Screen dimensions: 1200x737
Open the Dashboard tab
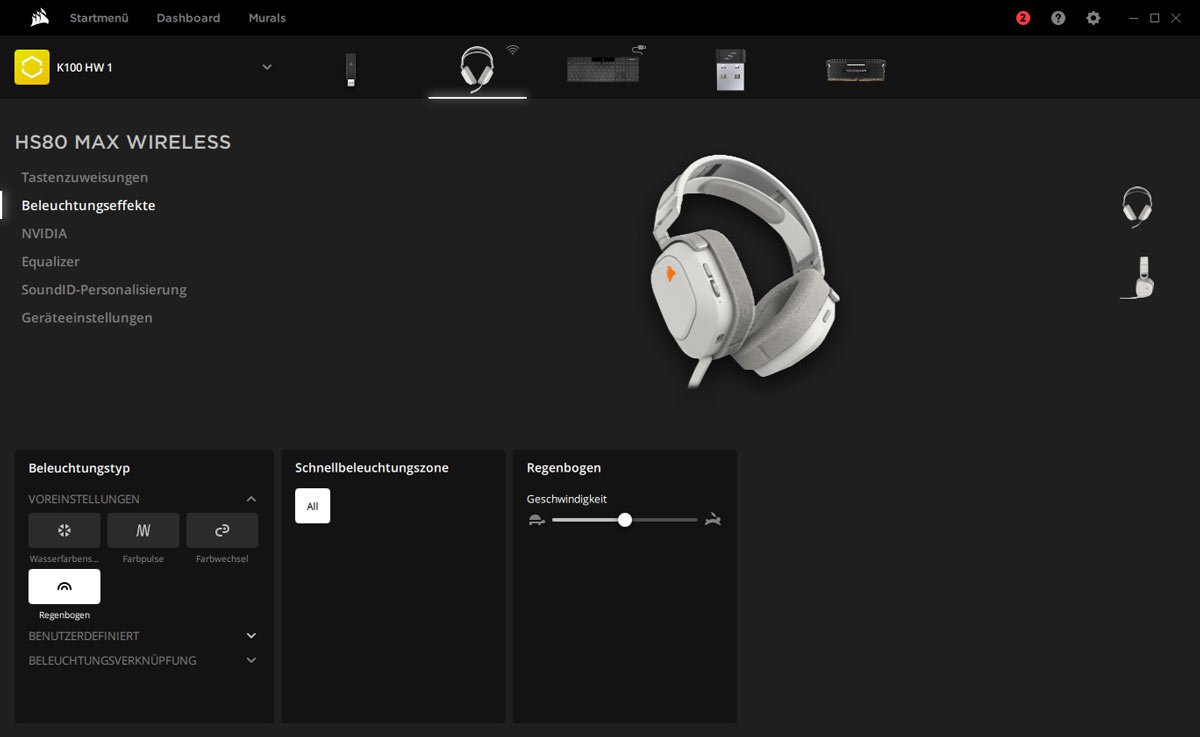pos(188,18)
